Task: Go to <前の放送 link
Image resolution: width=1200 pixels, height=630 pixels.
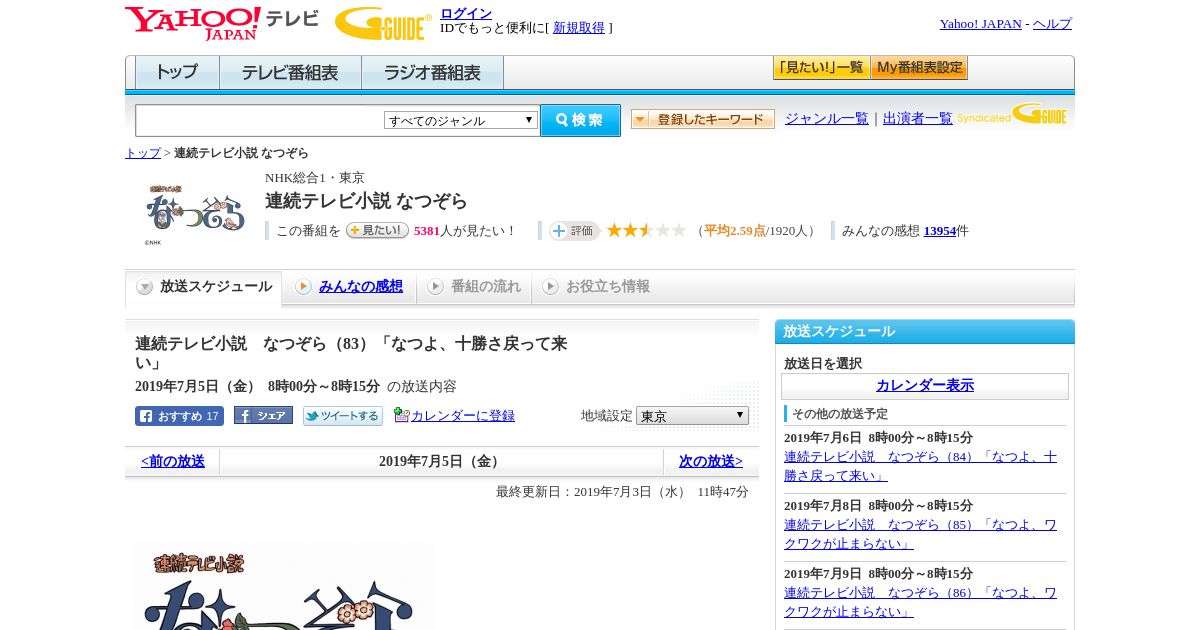Action: (173, 462)
